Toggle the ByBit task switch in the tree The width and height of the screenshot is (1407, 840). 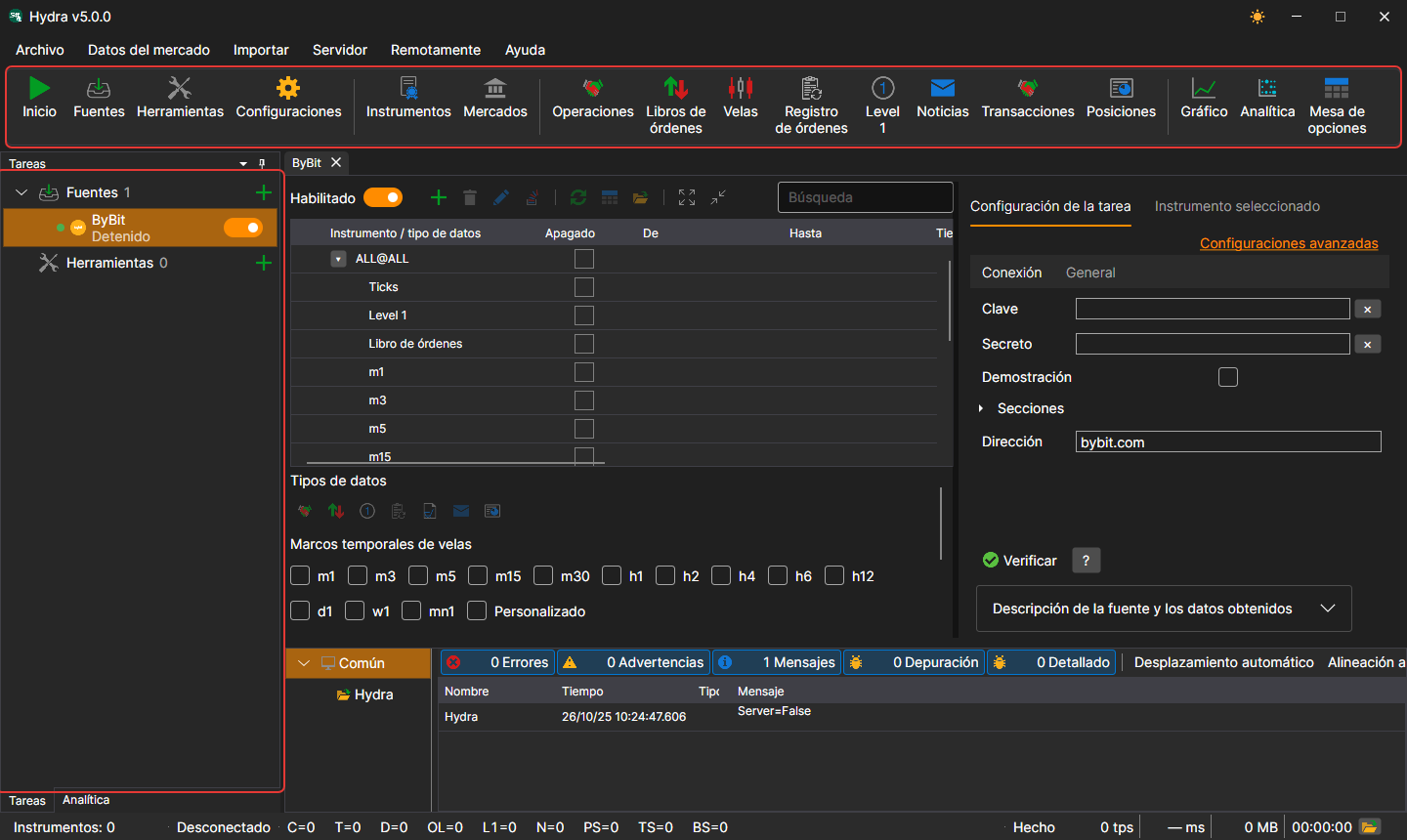coord(243,228)
